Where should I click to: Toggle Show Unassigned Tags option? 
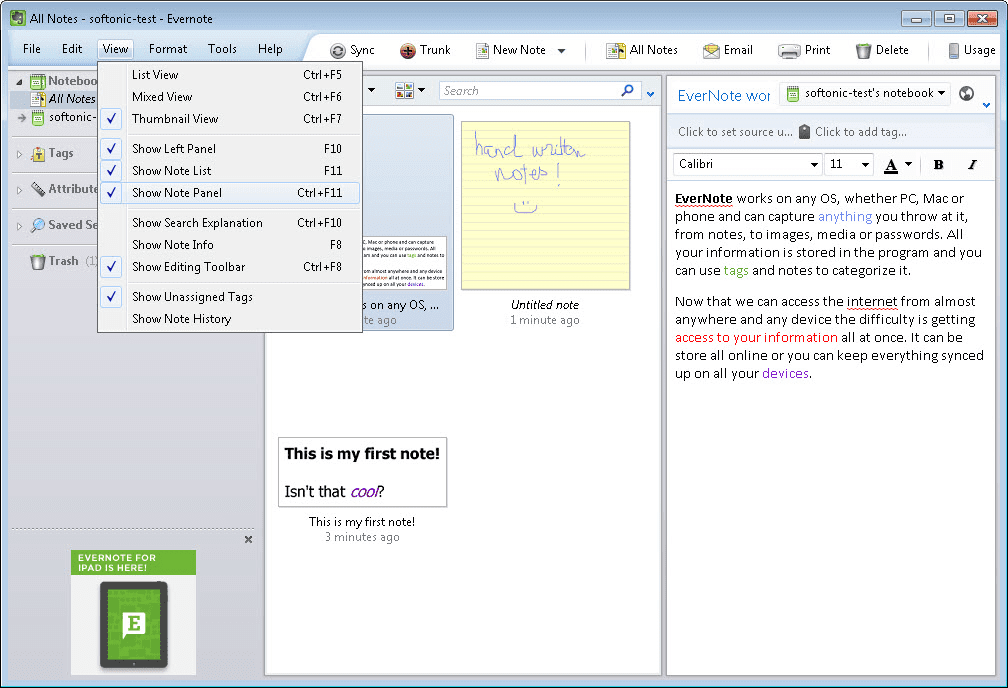pyautogui.click(x=230, y=296)
